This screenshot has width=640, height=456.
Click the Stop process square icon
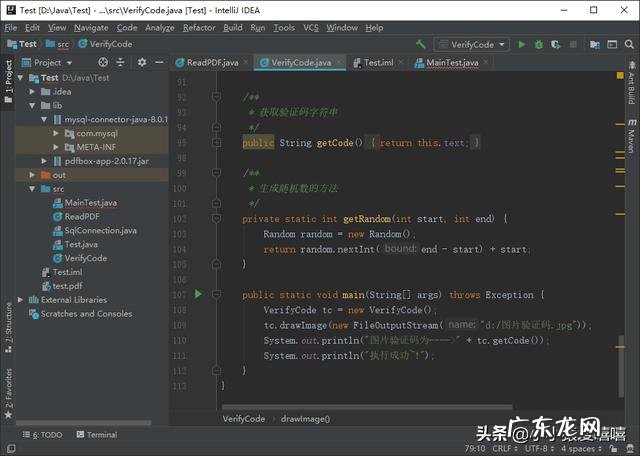click(573, 44)
